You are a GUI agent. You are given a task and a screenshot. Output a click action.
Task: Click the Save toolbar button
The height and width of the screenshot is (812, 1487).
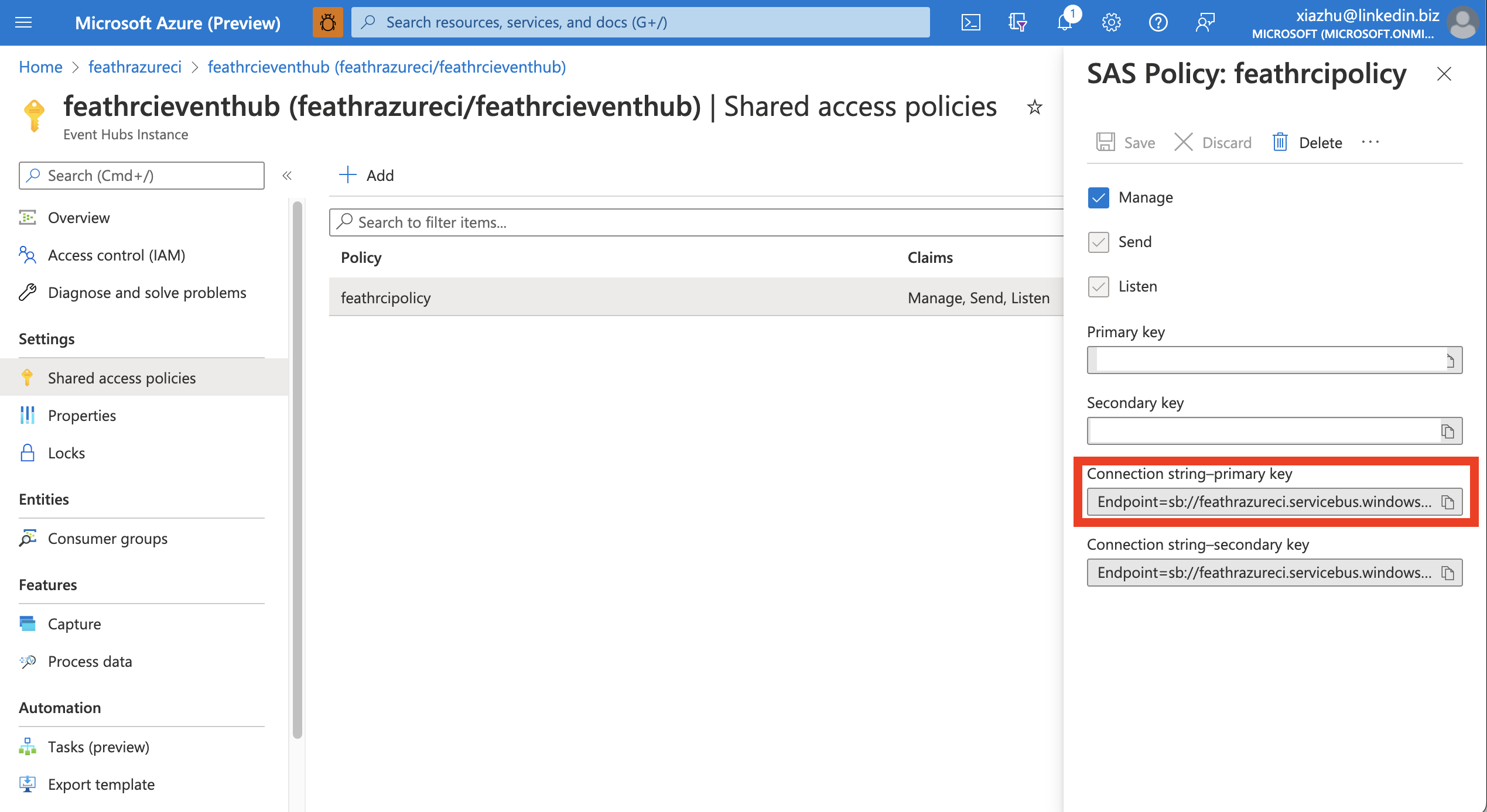[x=1126, y=142]
